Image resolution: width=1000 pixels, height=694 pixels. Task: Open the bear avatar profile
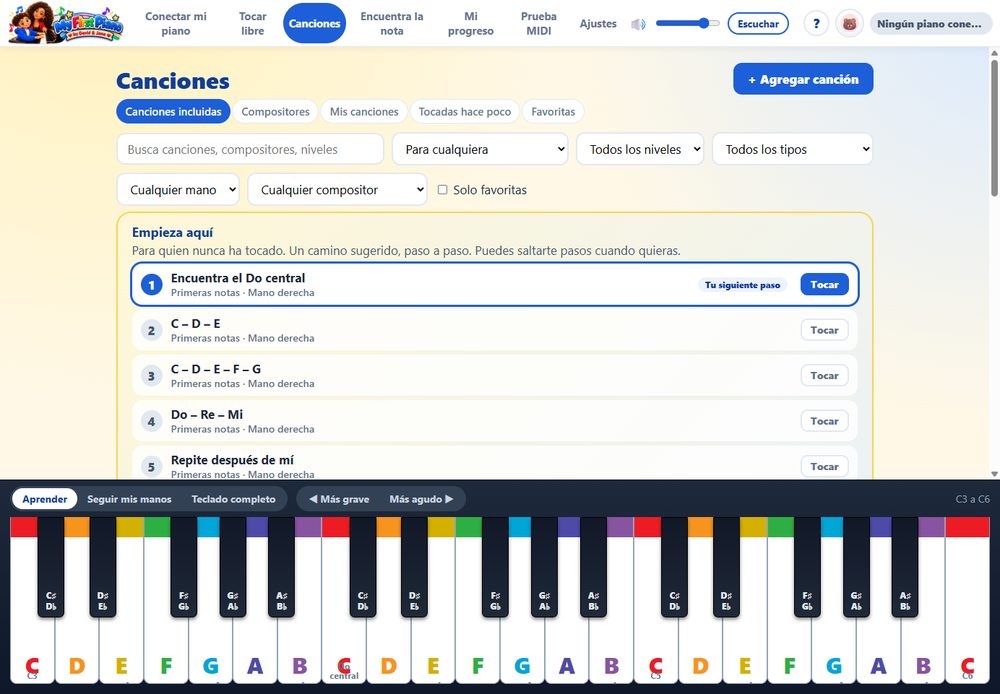point(849,24)
